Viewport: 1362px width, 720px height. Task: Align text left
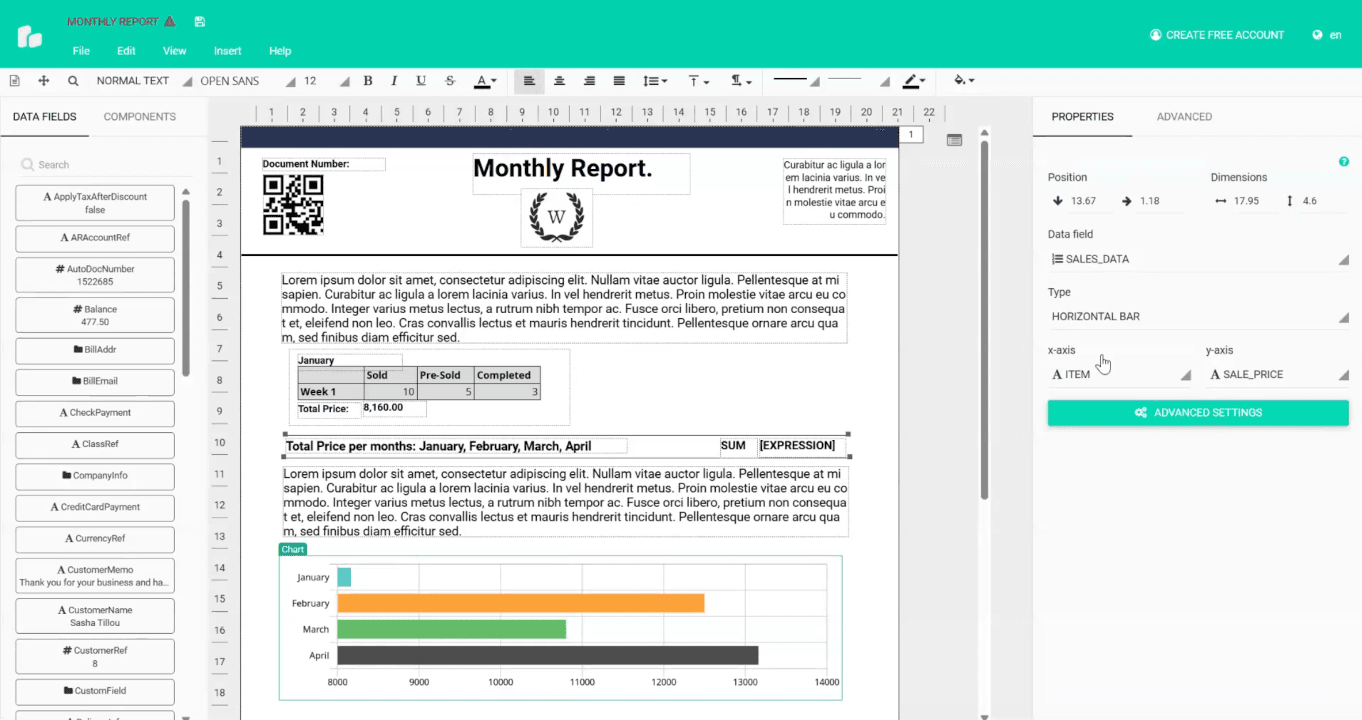529,81
